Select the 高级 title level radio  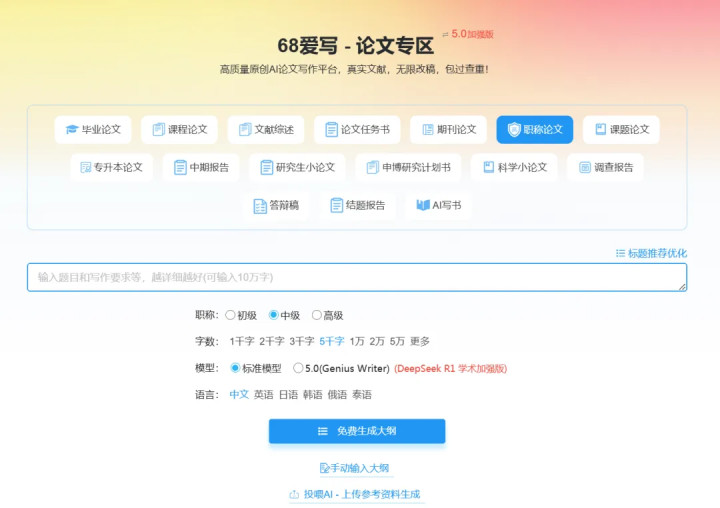click(x=316, y=315)
